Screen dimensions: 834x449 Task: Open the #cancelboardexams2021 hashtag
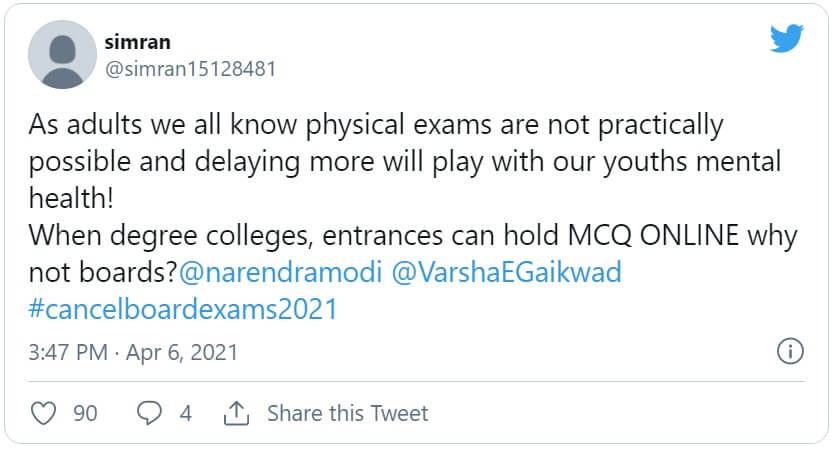(183, 309)
